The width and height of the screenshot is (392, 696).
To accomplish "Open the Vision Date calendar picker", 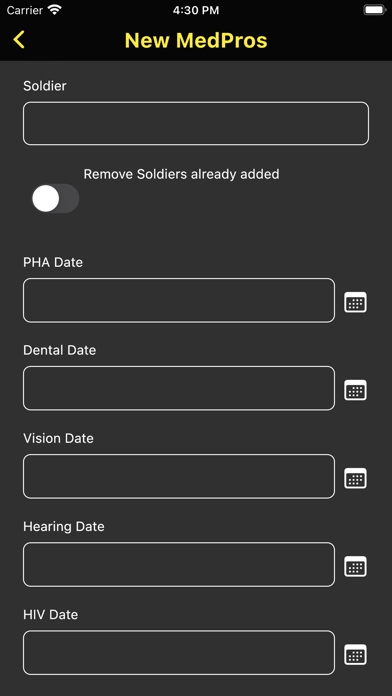I will tap(356, 478).
